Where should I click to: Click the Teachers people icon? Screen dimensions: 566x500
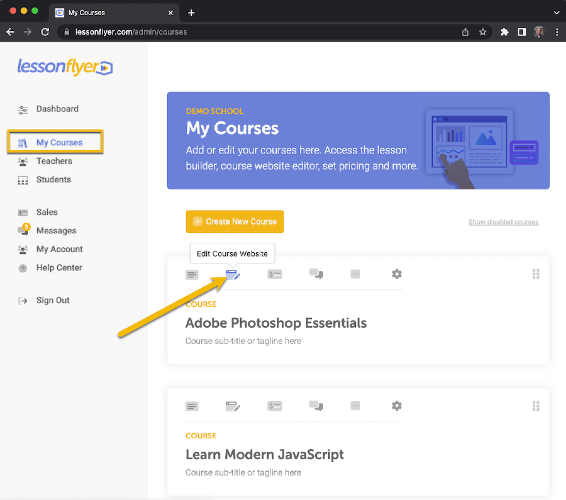tap(23, 162)
